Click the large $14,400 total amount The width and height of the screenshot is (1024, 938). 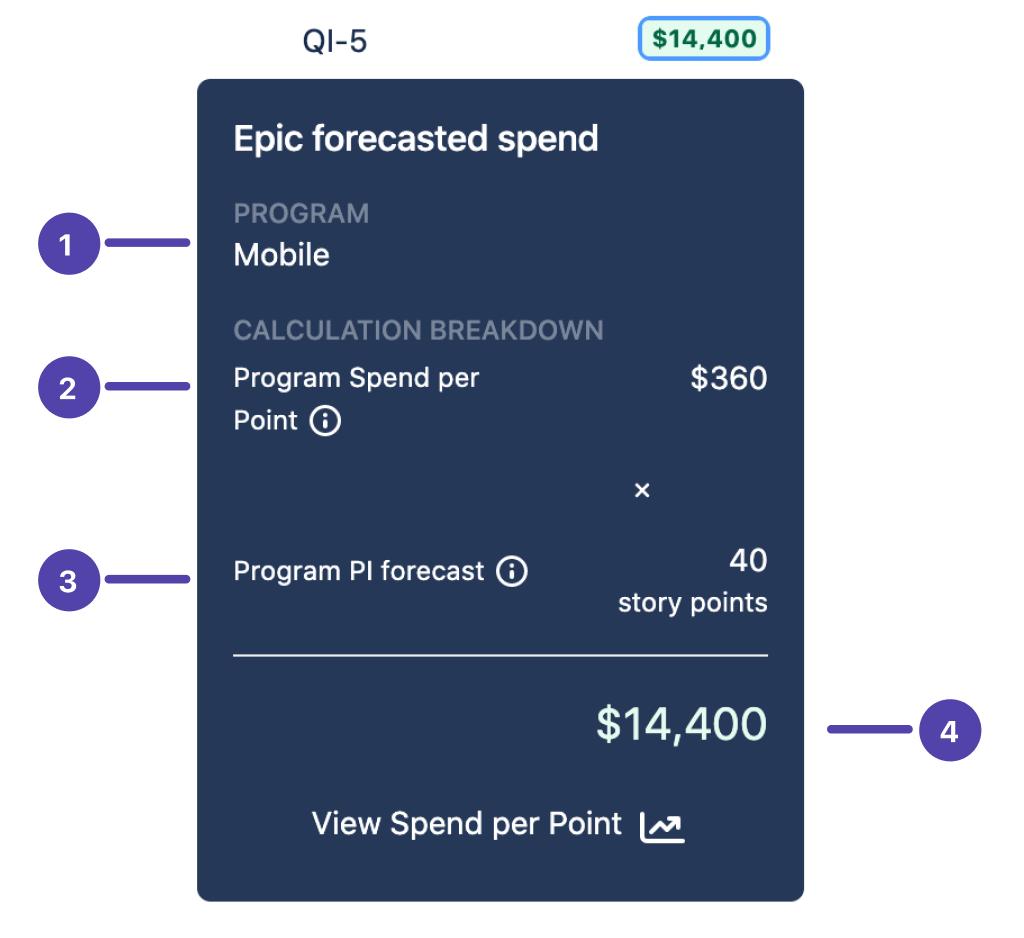point(681,724)
